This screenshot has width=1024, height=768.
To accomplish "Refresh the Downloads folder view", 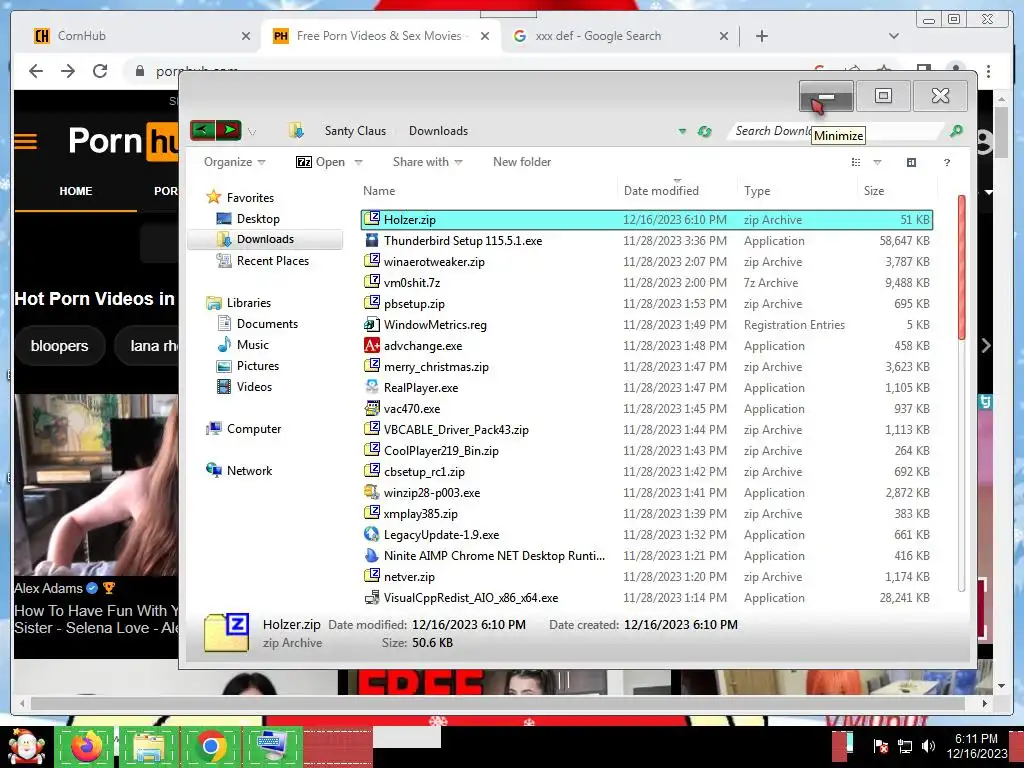I will [704, 131].
